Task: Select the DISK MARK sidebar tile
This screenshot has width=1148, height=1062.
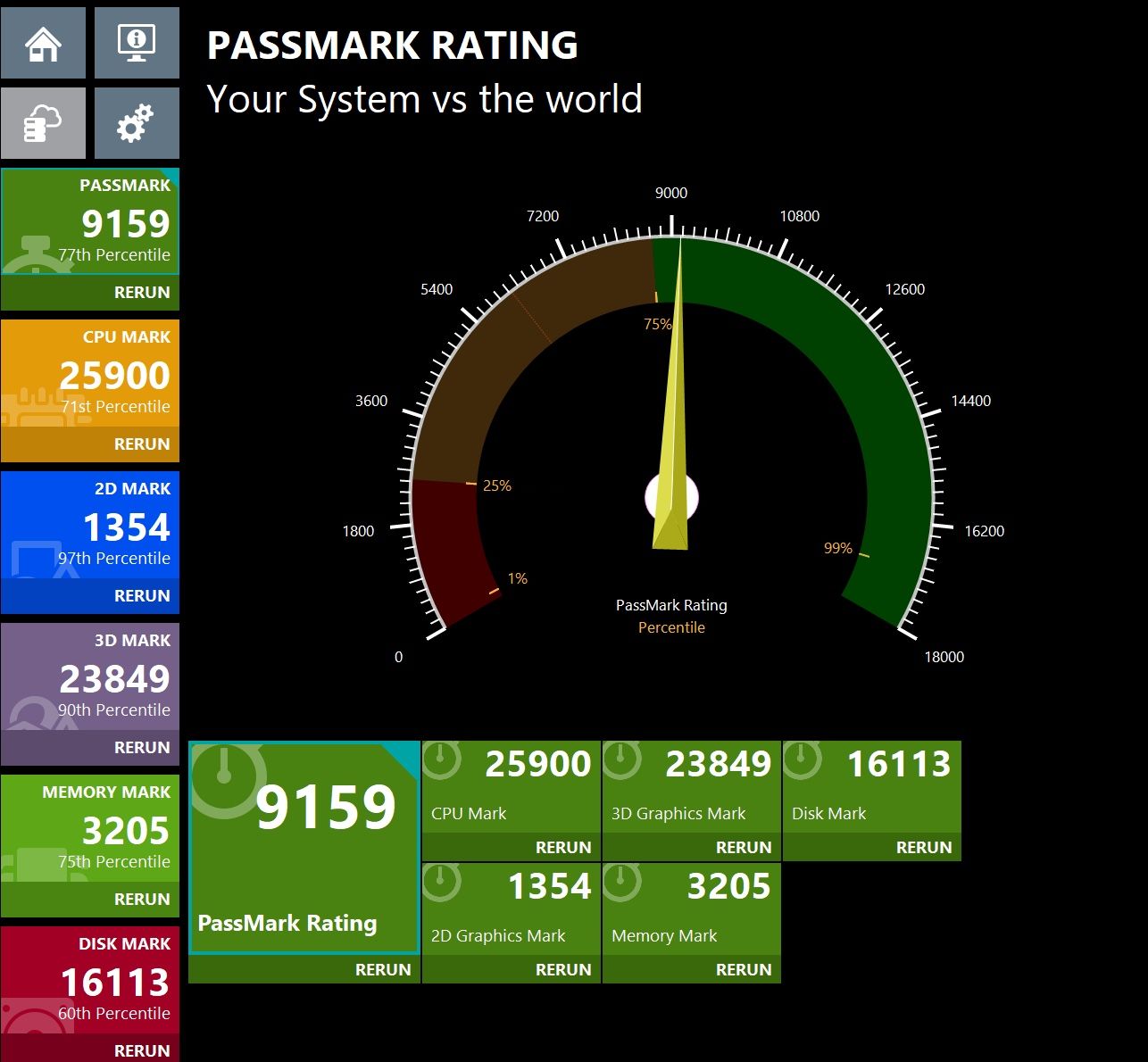Action: (x=90, y=980)
